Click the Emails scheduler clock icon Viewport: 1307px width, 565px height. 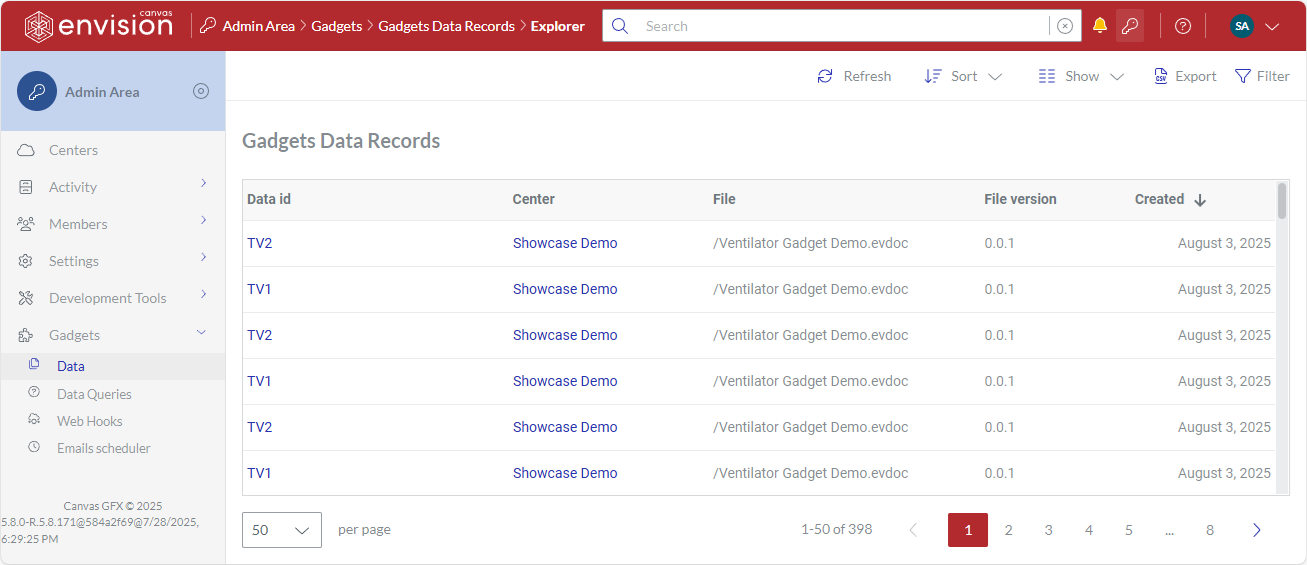pos(34,447)
